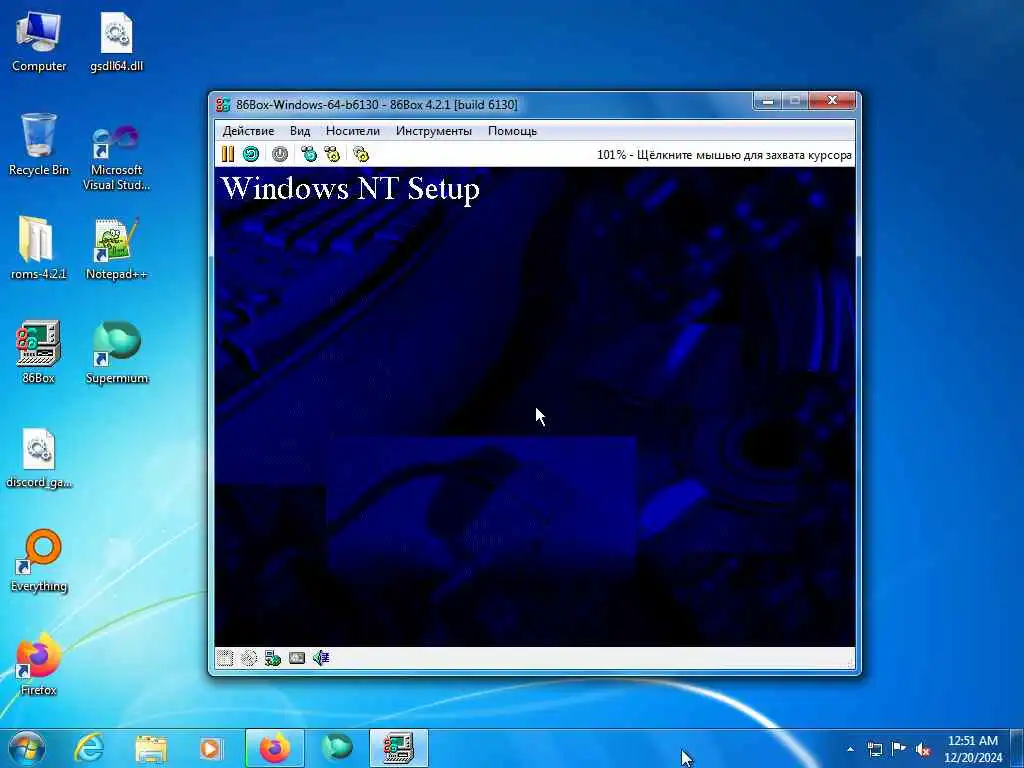Select the Supermium desktop shortcut
The image size is (1024, 768).
[x=116, y=352]
